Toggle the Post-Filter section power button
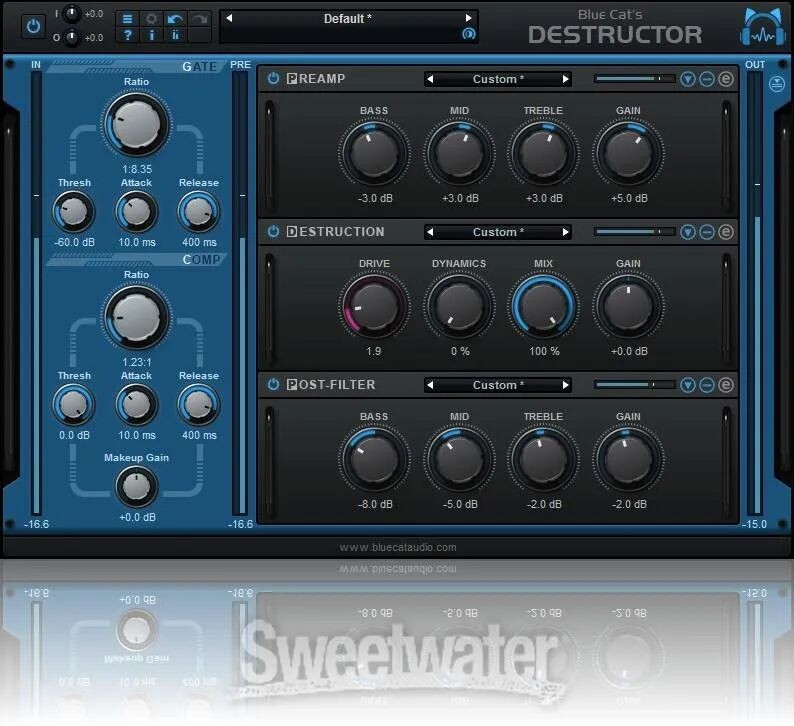 pyautogui.click(x=273, y=384)
